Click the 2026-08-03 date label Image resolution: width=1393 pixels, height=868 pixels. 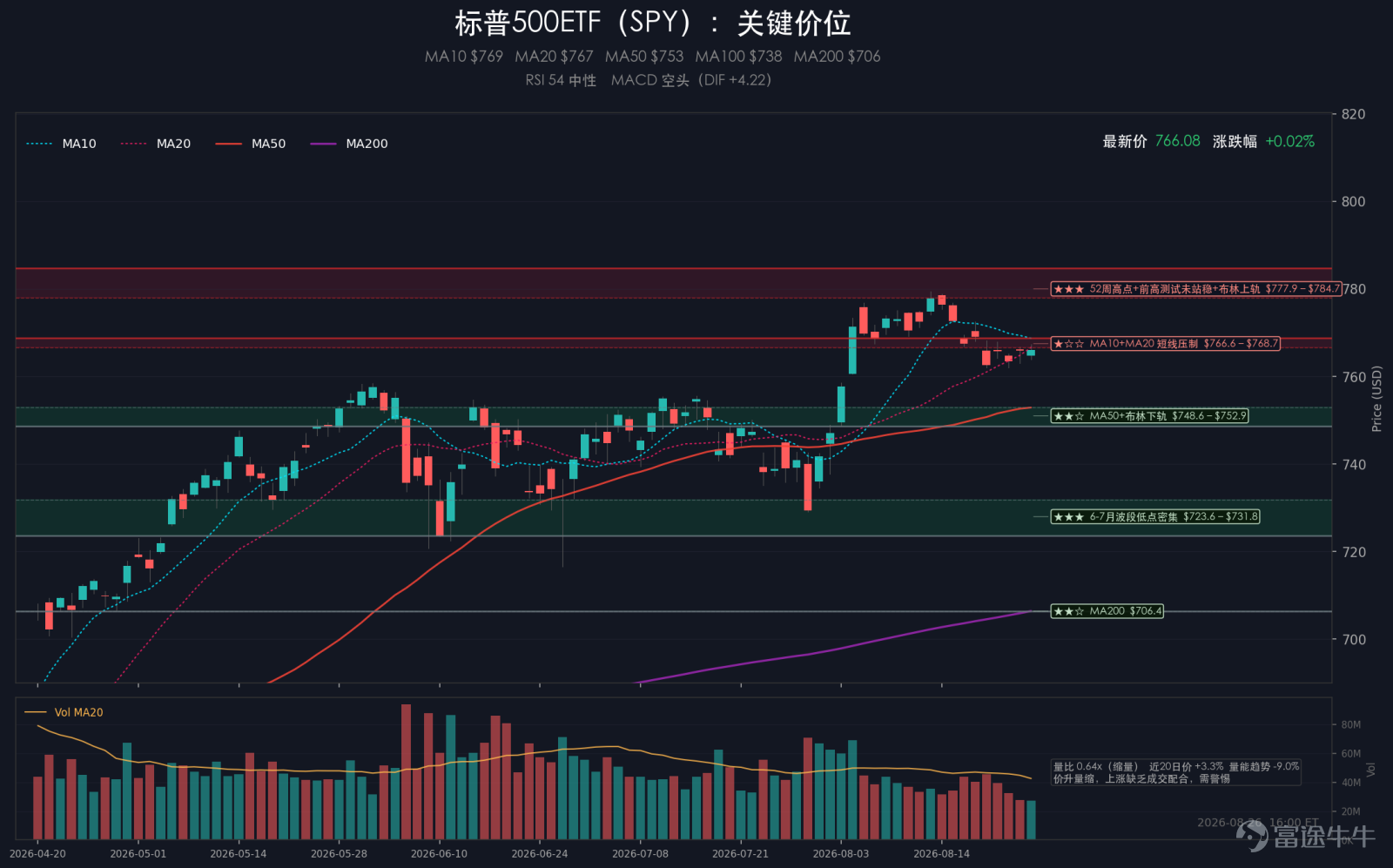(841, 854)
